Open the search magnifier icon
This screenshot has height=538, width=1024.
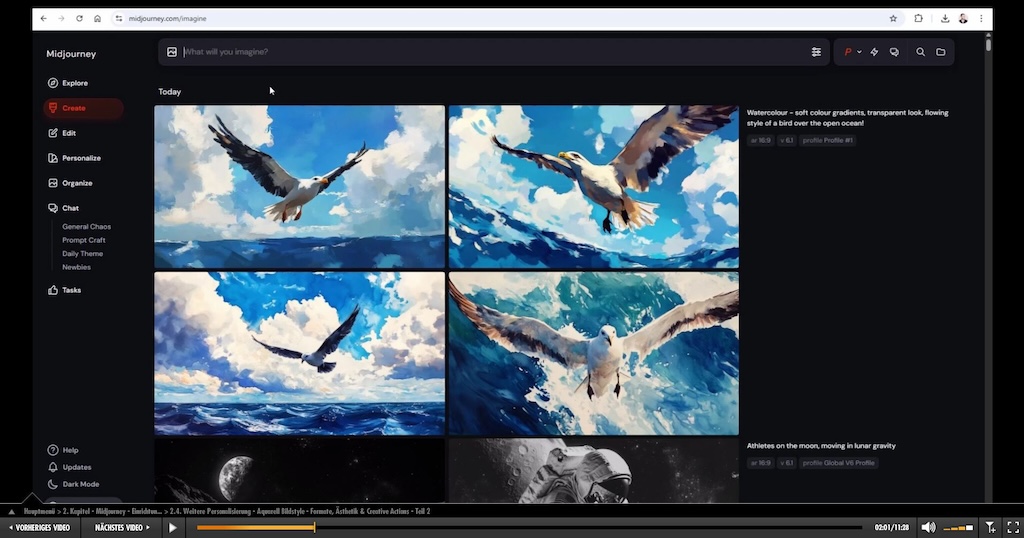[920, 52]
